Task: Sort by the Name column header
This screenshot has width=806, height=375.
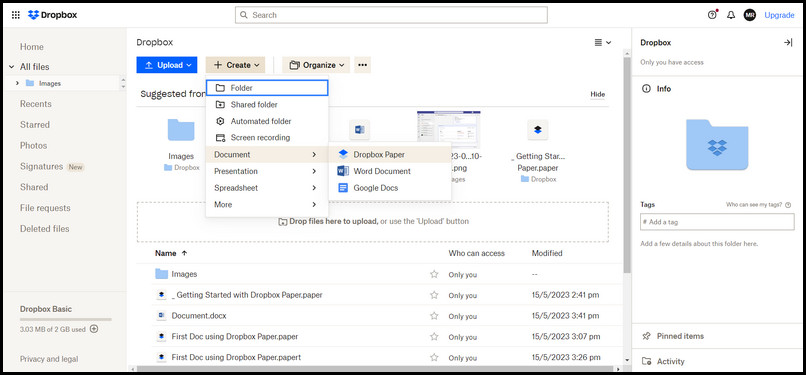Action: click(171, 253)
